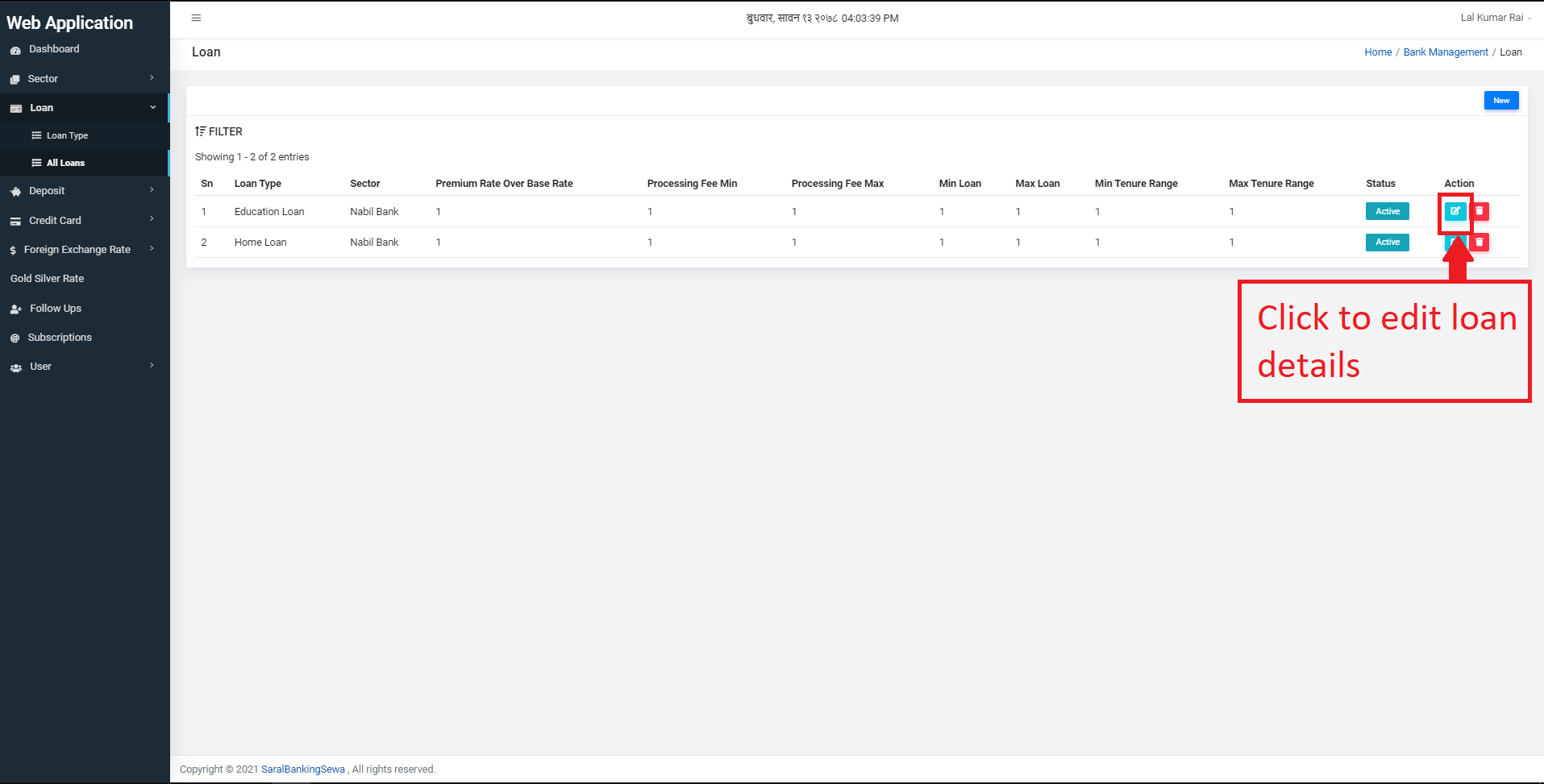Open the Lal Kumar Rai user dropdown
The height and width of the screenshot is (784, 1544).
point(1496,18)
